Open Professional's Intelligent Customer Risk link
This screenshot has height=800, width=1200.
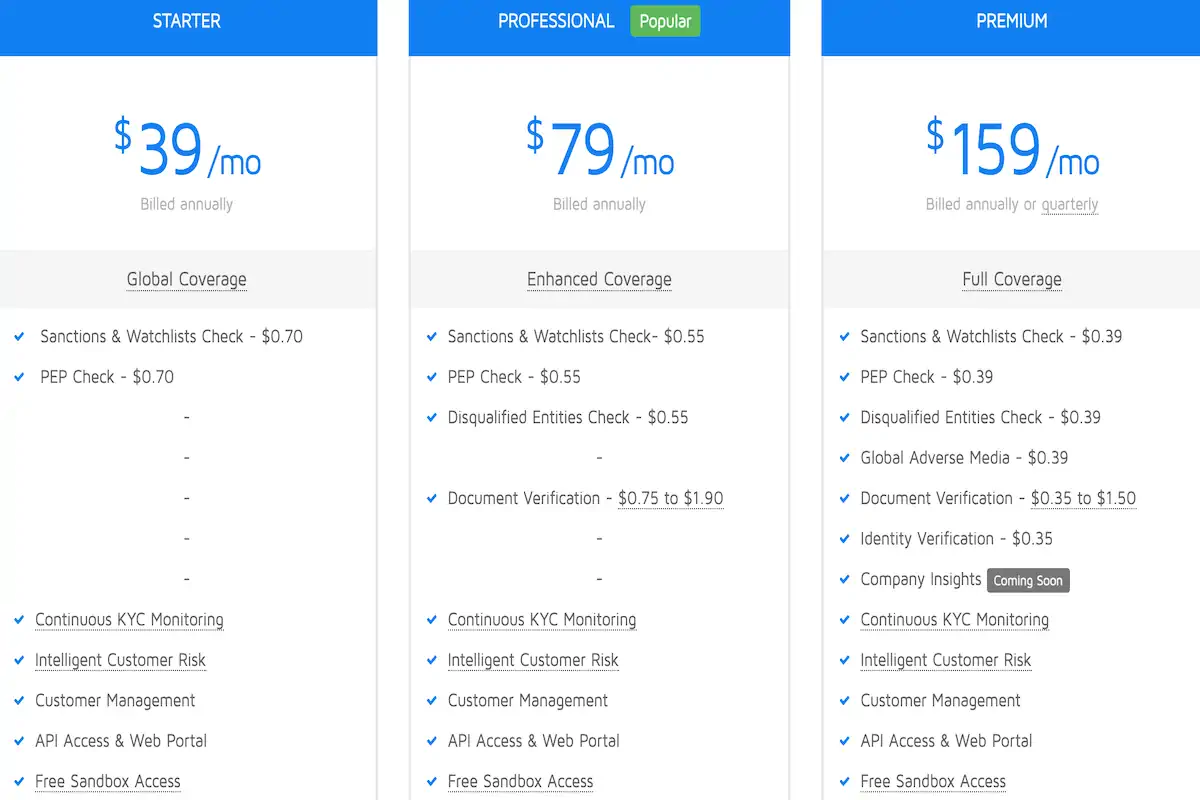[x=533, y=660]
